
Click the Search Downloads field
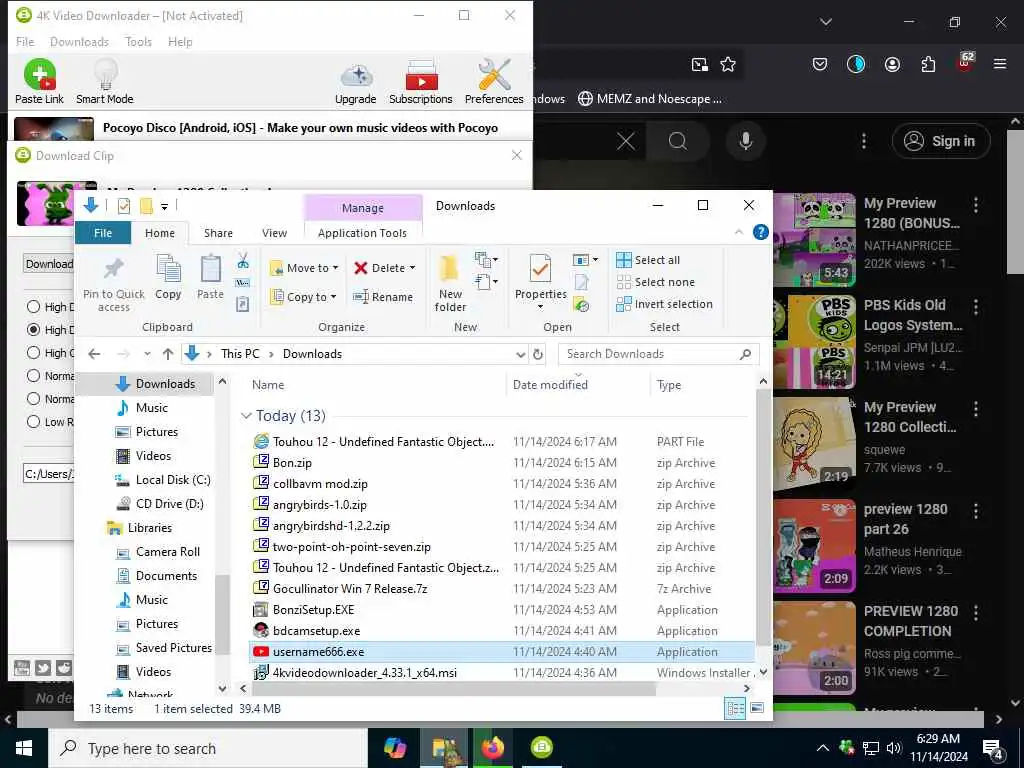click(x=658, y=354)
